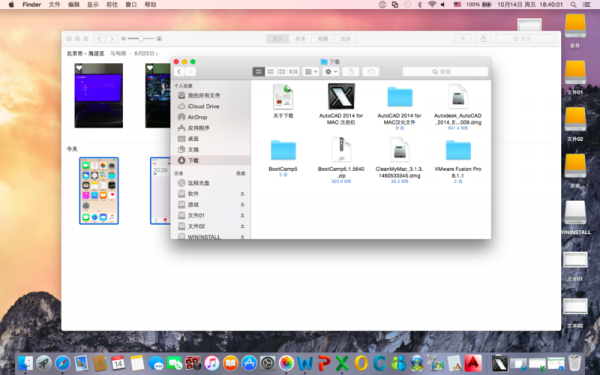Open Spotlight search in menu bar

(x=573, y=5)
